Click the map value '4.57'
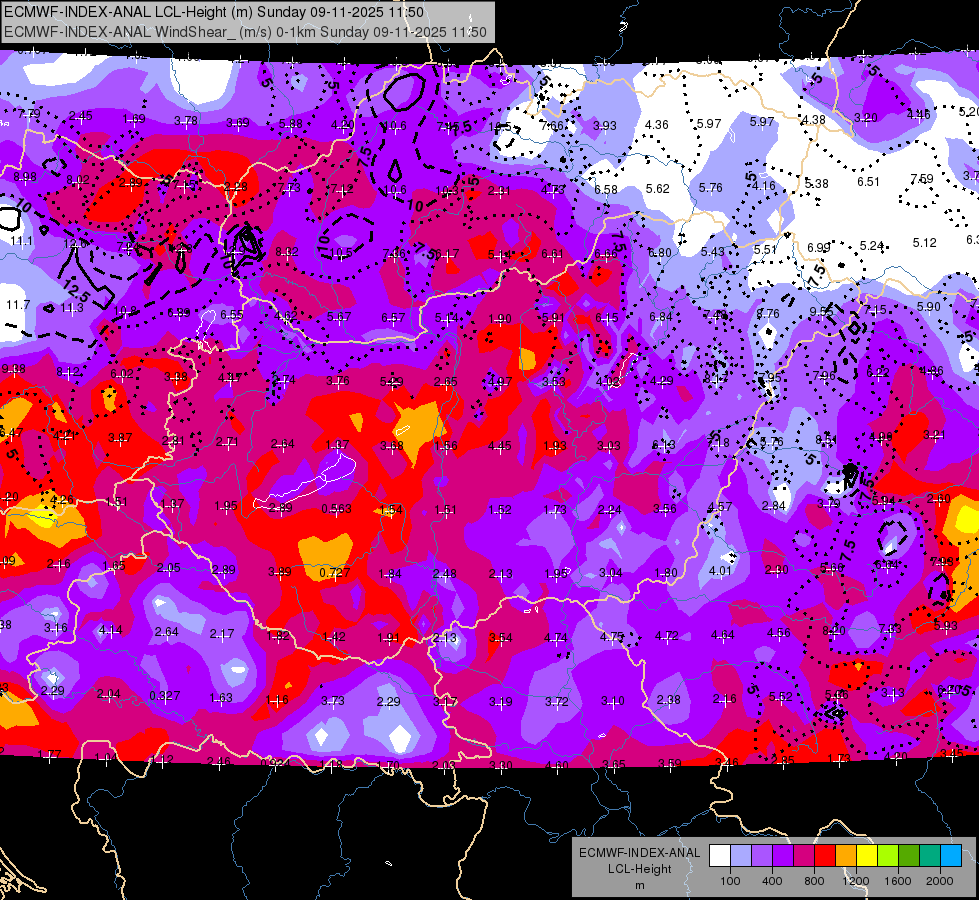This screenshot has width=979, height=900. tap(720, 507)
